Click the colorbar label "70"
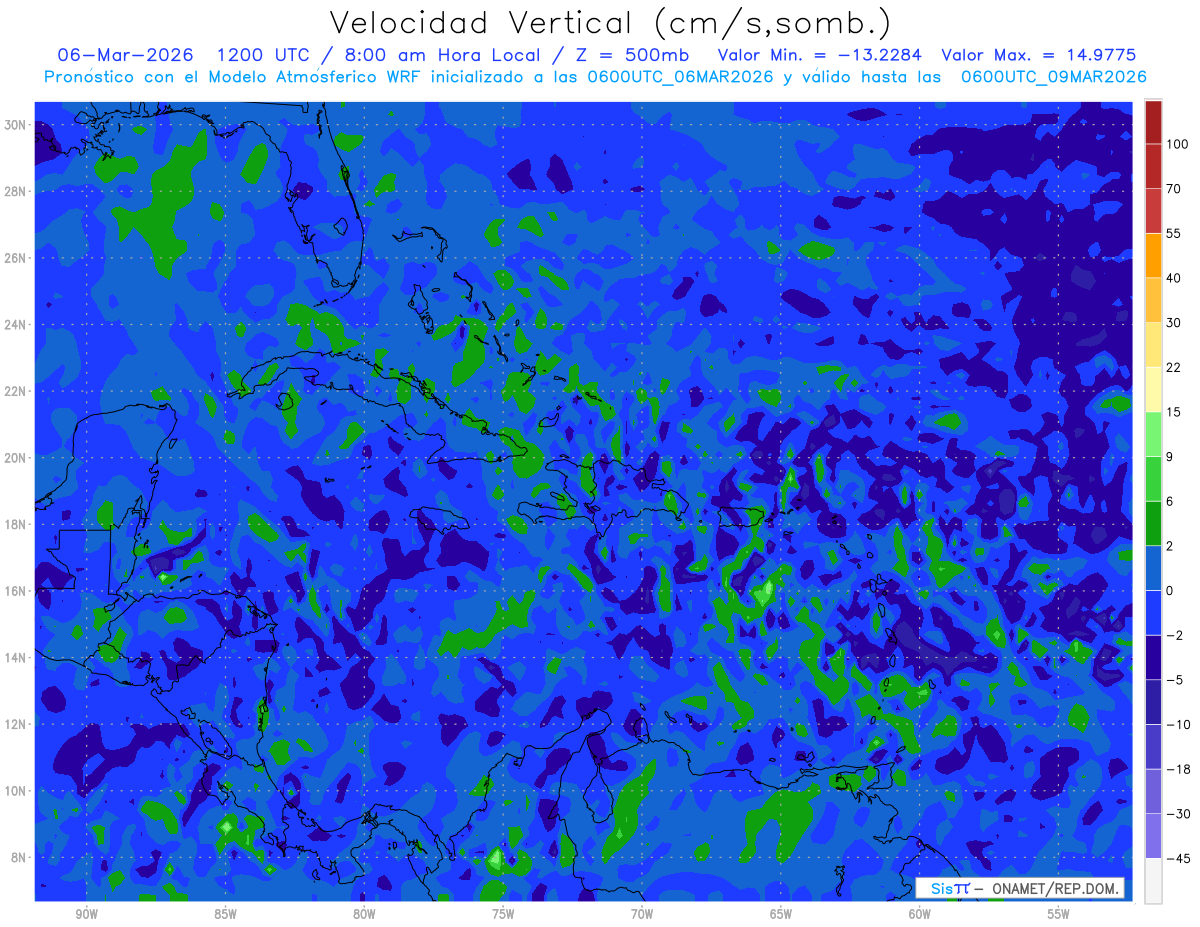The height and width of the screenshot is (927, 1200). [x=1174, y=189]
